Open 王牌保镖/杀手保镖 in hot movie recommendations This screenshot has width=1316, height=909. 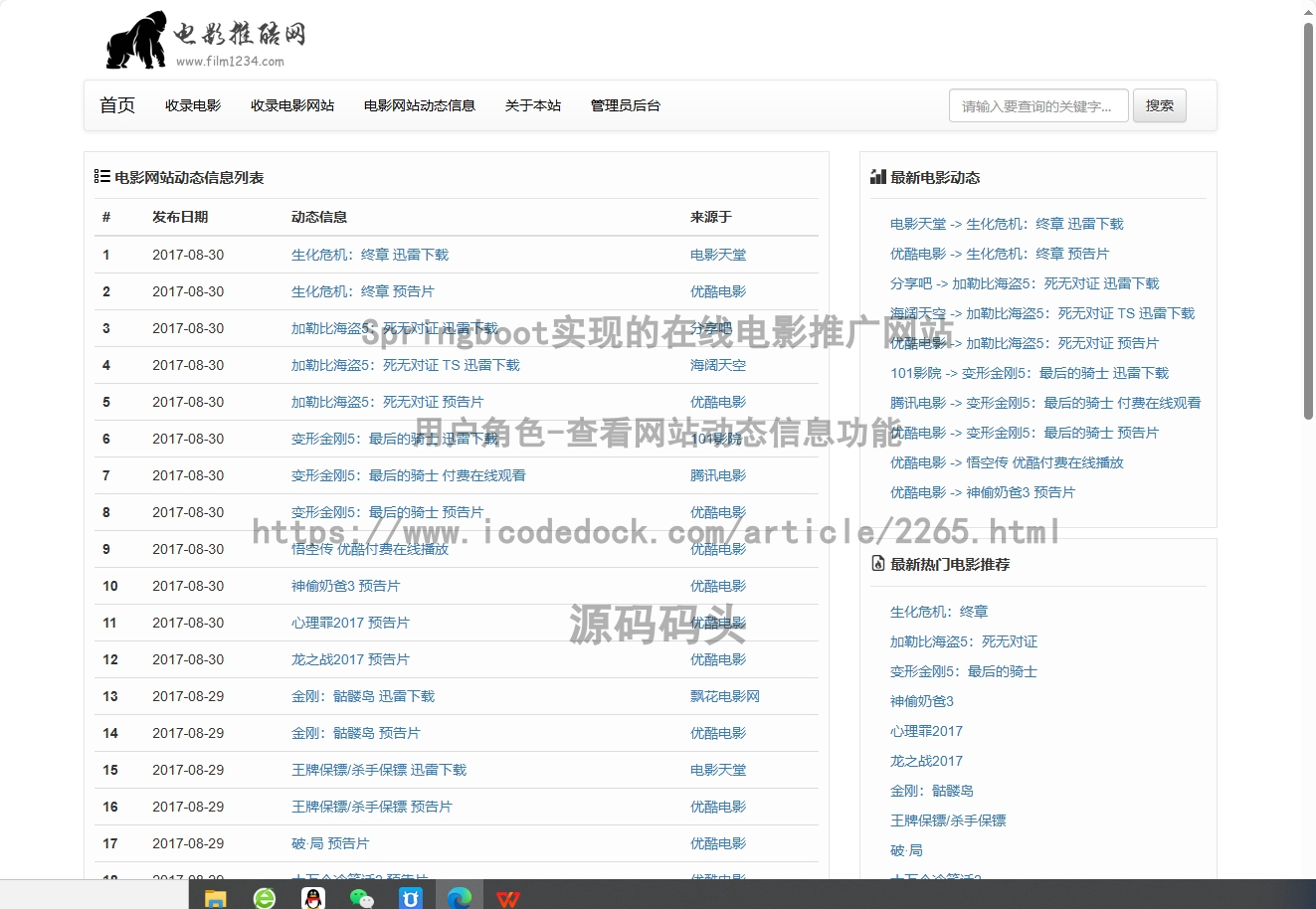pos(948,820)
